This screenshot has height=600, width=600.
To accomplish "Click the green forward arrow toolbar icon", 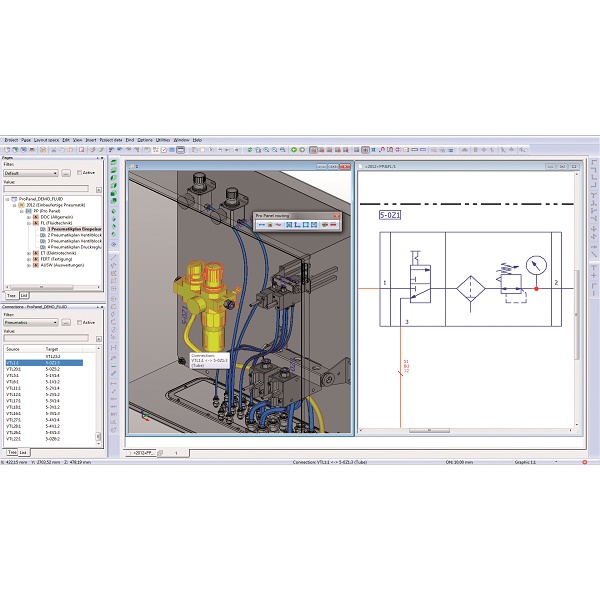I will [x=303, y=149].
